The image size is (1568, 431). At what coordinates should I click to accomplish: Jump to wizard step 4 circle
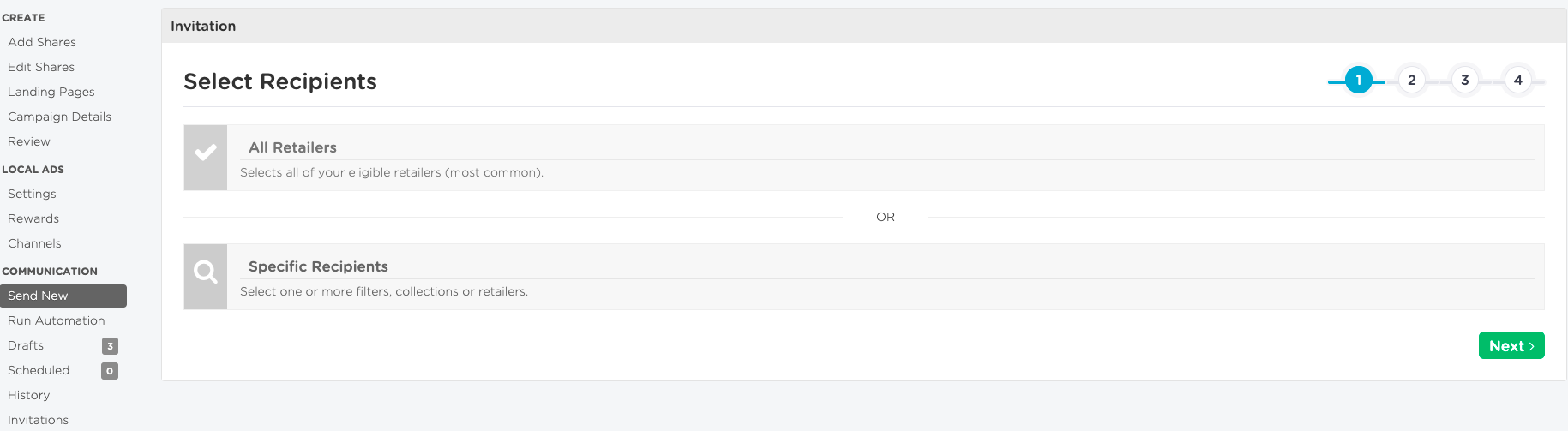pyautogui.click(x=1518, y=81)
